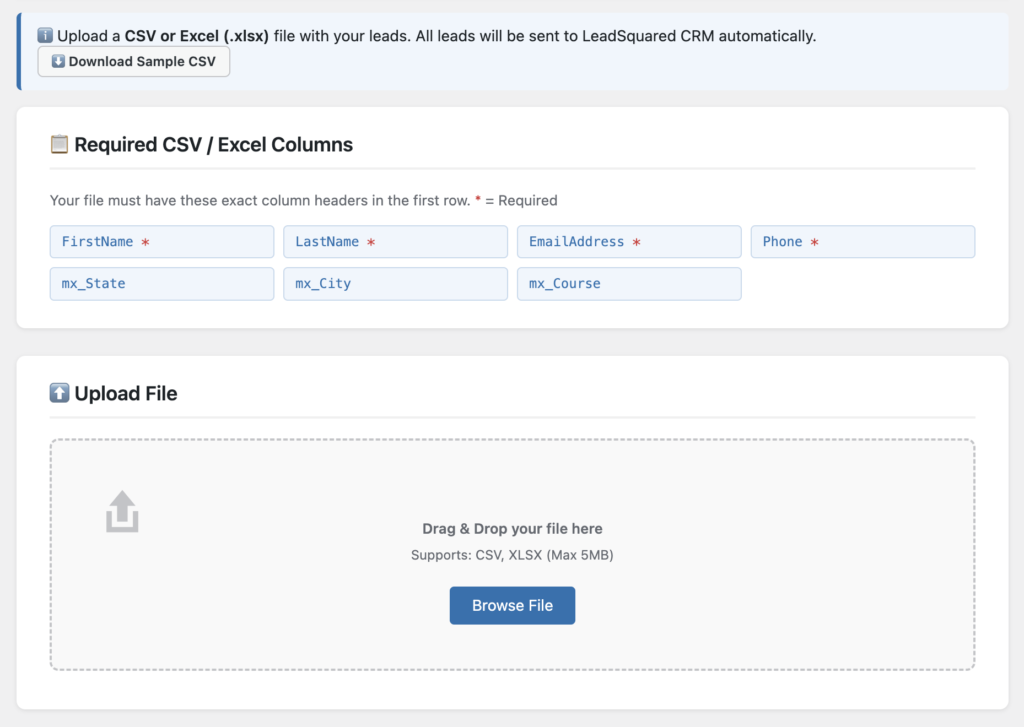Select the mx_State column chip
The width and height of the screenshot is (1024, 727).
coord(161,284)
